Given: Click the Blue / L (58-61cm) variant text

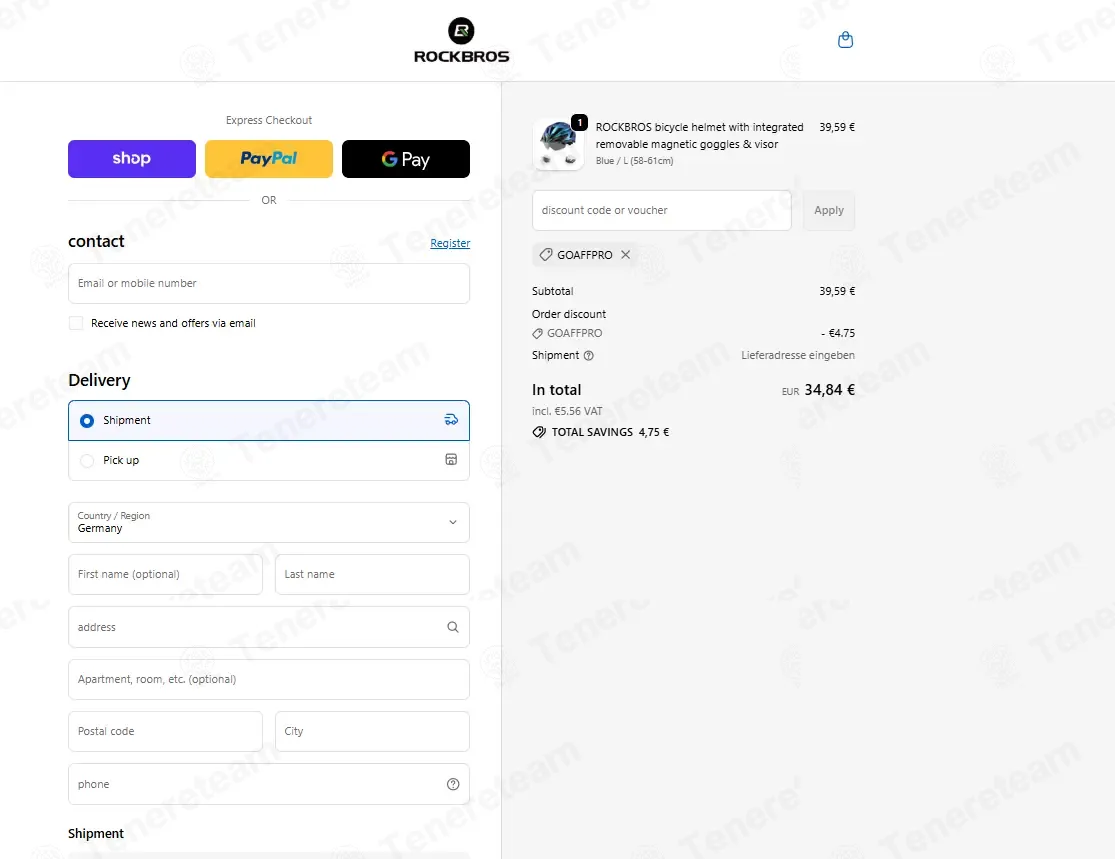Looking at the screenshot, I should click(x=634, y=161).
